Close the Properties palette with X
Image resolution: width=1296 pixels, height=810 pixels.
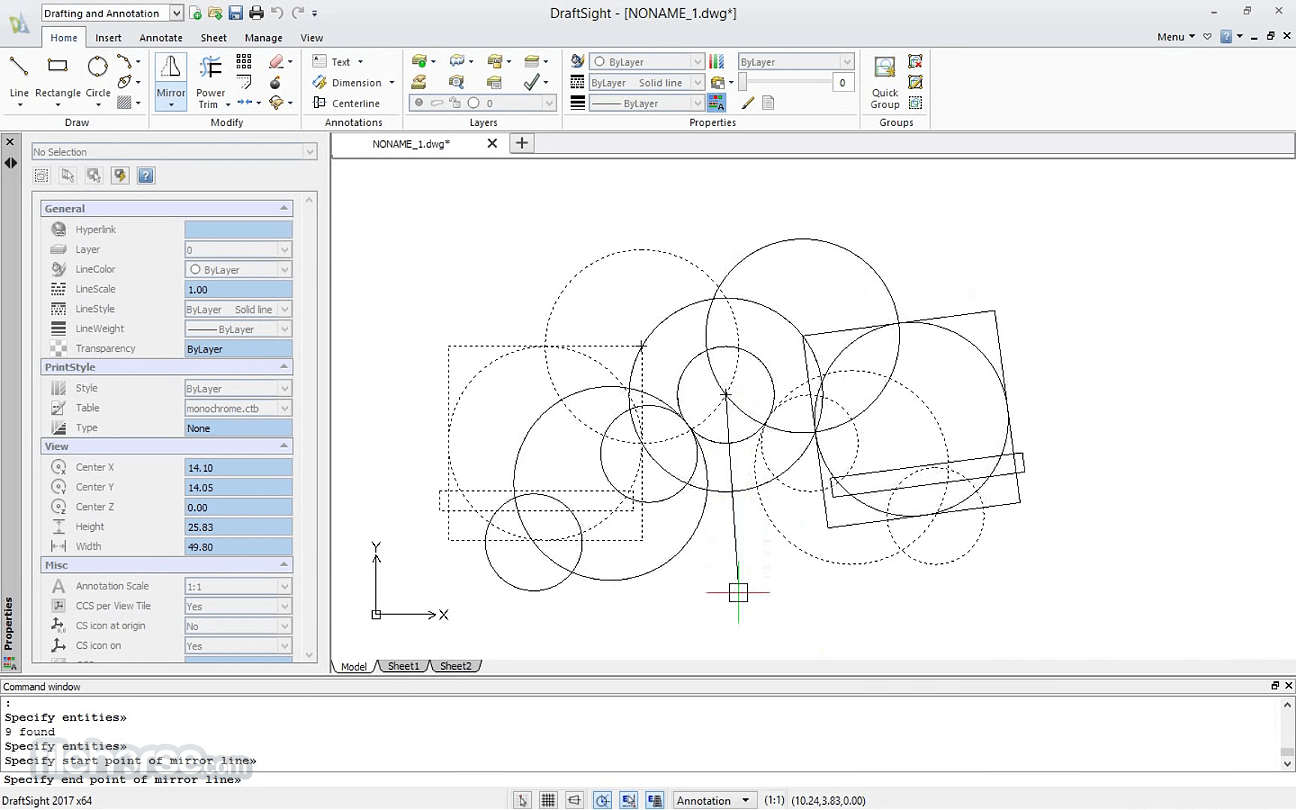[10, 142]
